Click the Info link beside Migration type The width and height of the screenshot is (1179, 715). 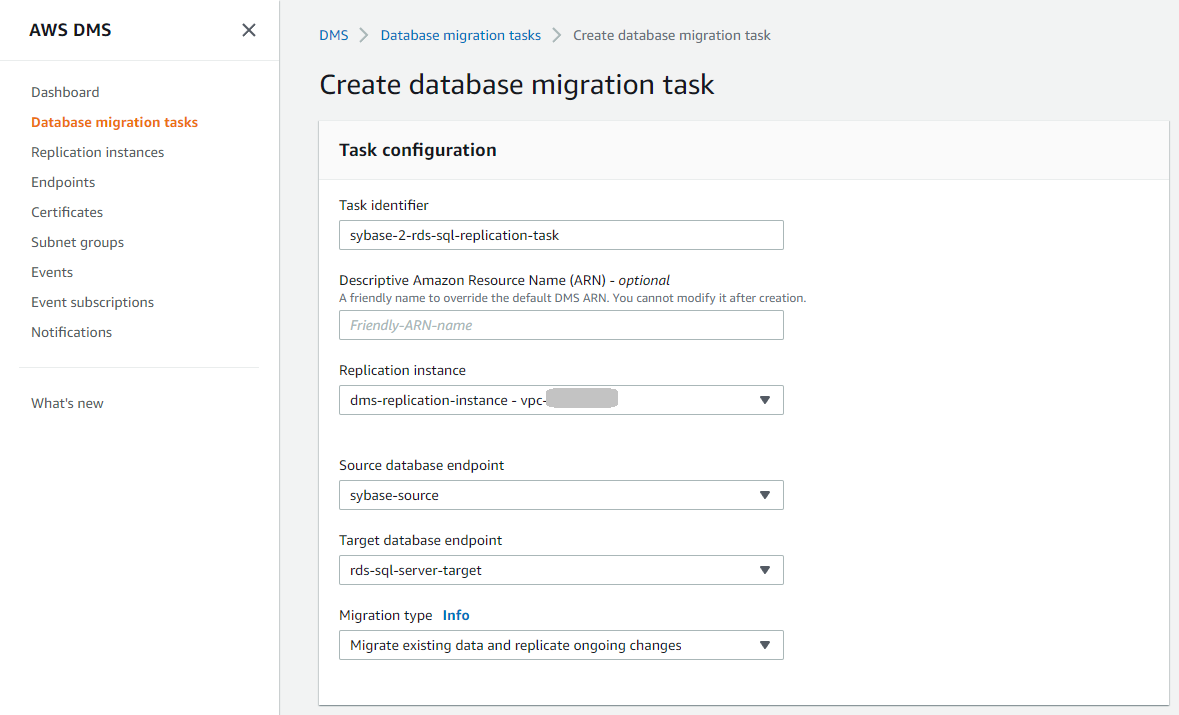tap(456, 615)
